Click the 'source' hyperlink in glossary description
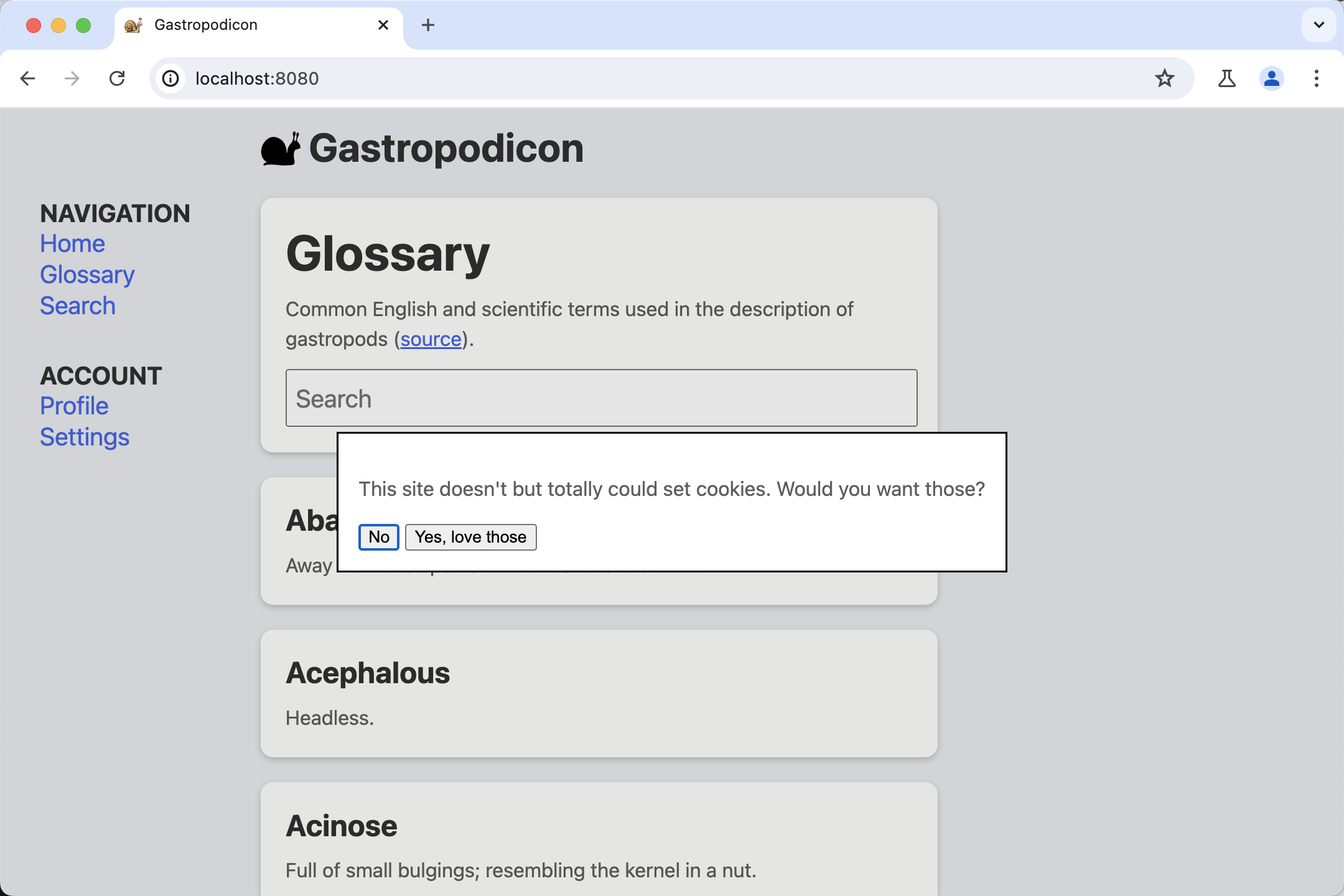Viewport: 1344px width, 896px height. (x=430, y=339)
